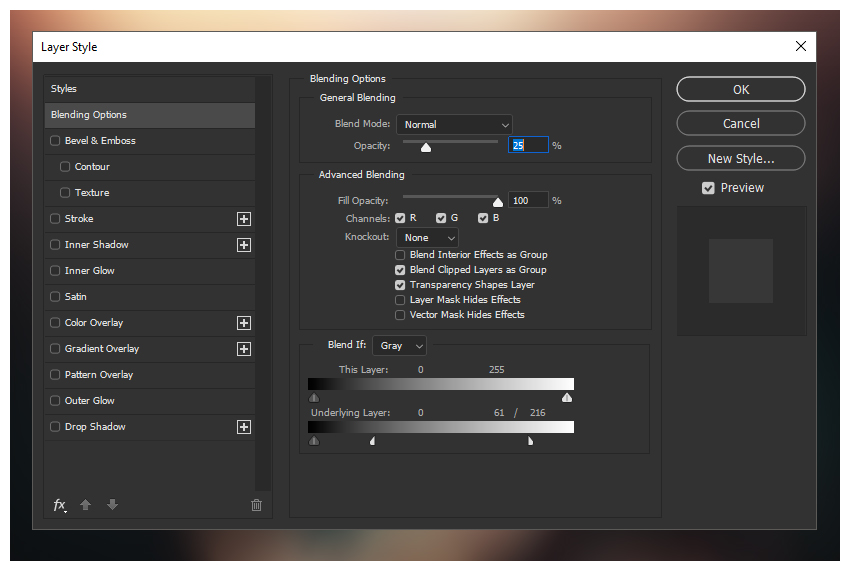Click the style preview thumbnail
This screenshot has height=571, width=850.
click(x=741, y=271)
